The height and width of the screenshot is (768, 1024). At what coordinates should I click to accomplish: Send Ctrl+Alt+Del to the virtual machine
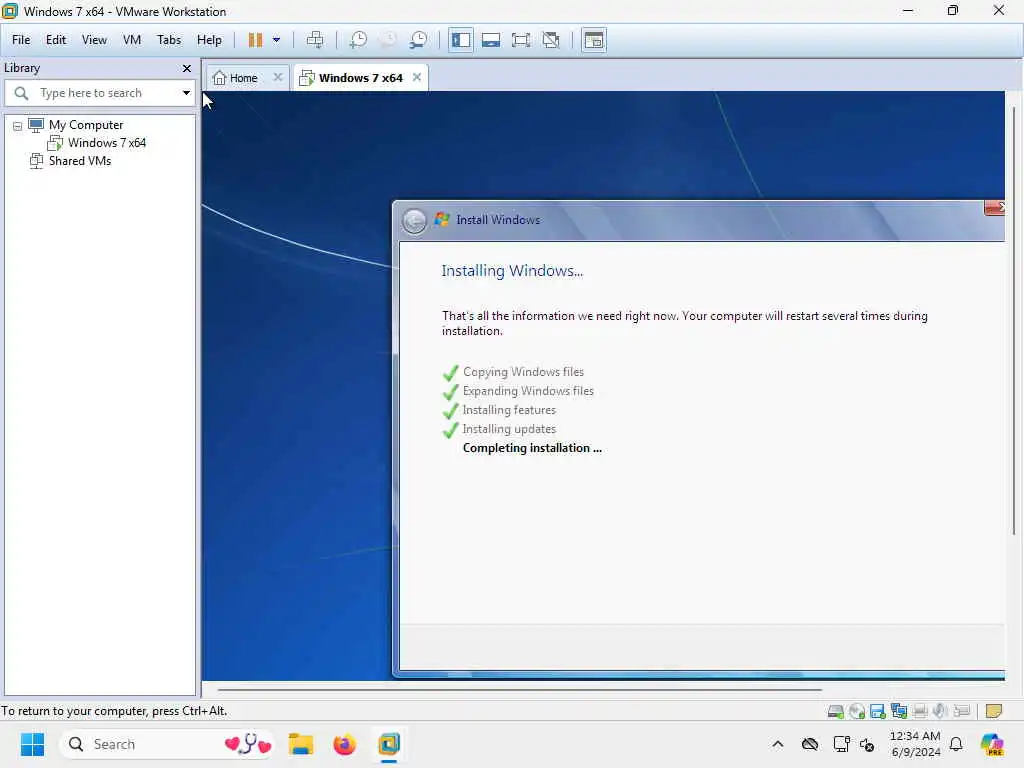coord(315,40)
